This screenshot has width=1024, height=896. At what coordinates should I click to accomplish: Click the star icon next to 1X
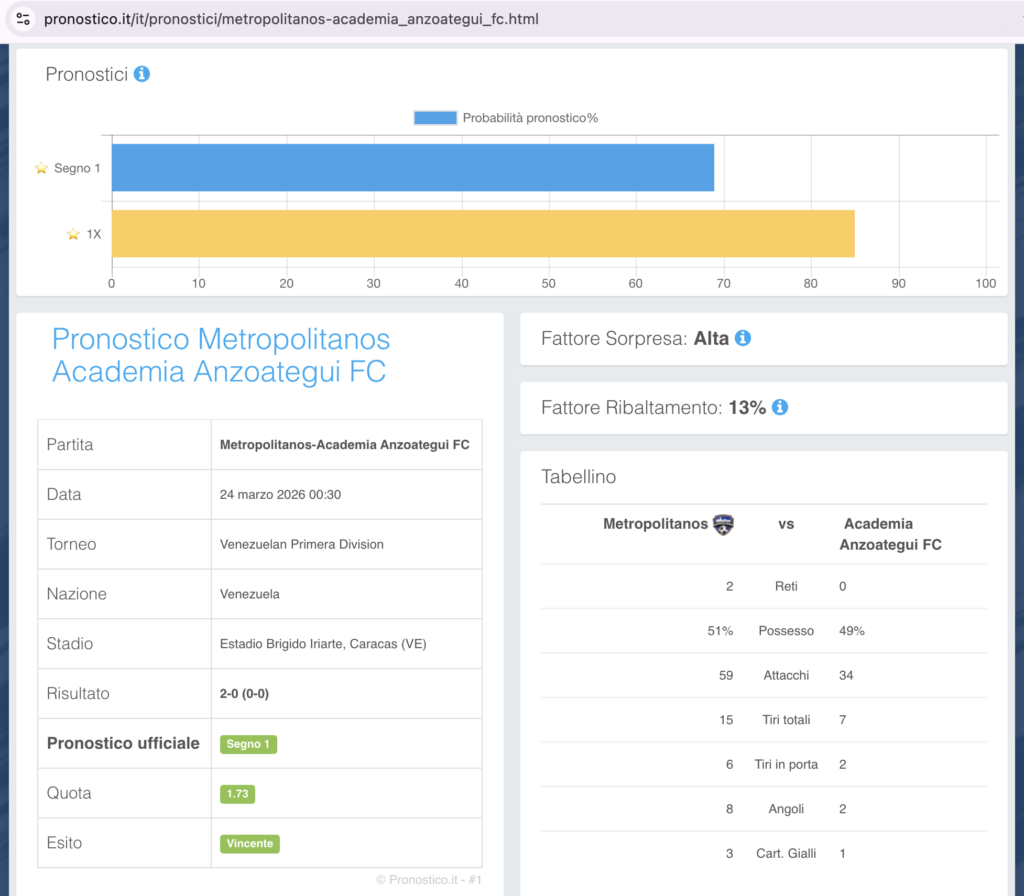[73, 234]
